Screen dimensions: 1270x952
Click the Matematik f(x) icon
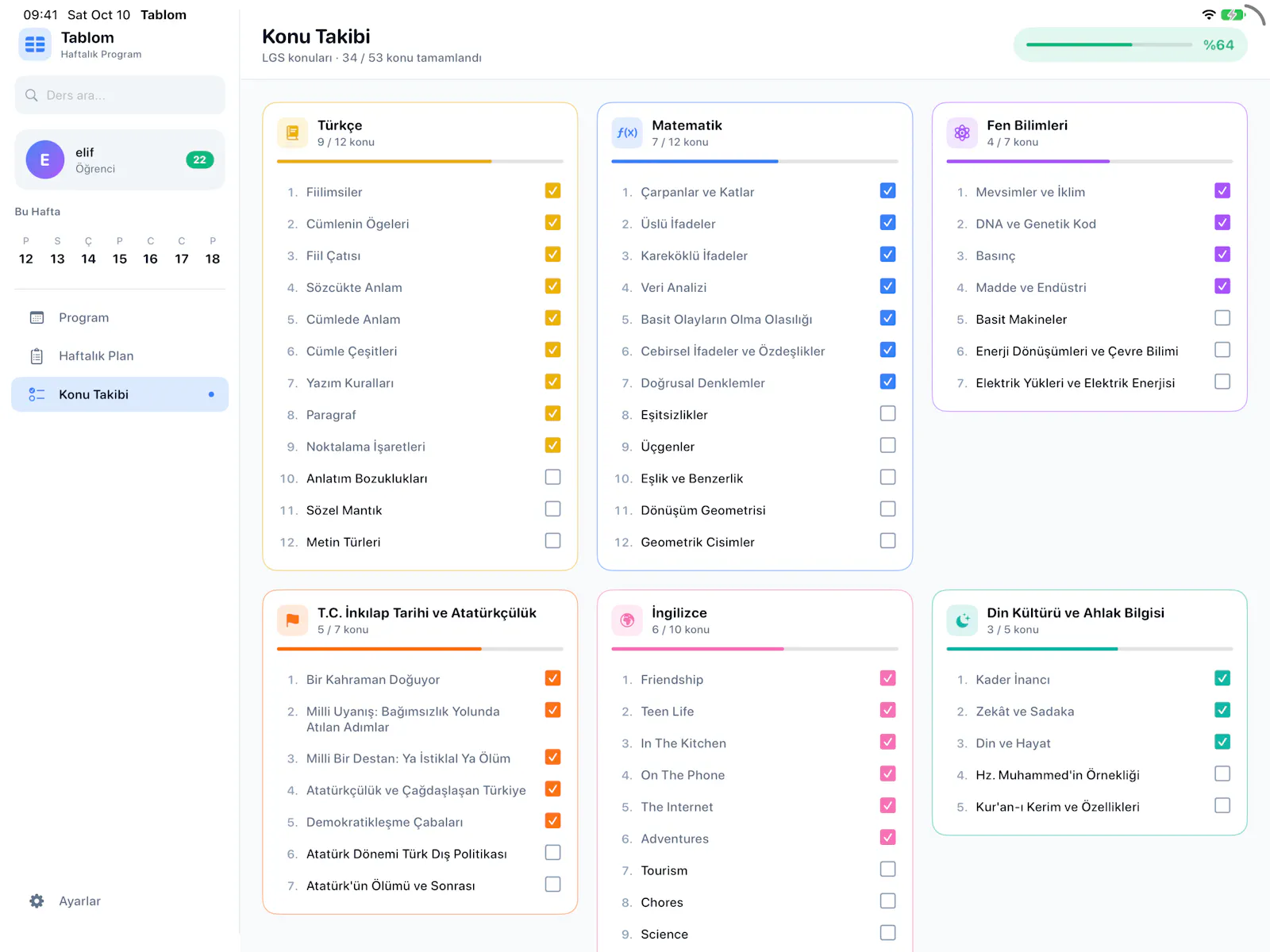pyautogui.click(x=627, y=132)
